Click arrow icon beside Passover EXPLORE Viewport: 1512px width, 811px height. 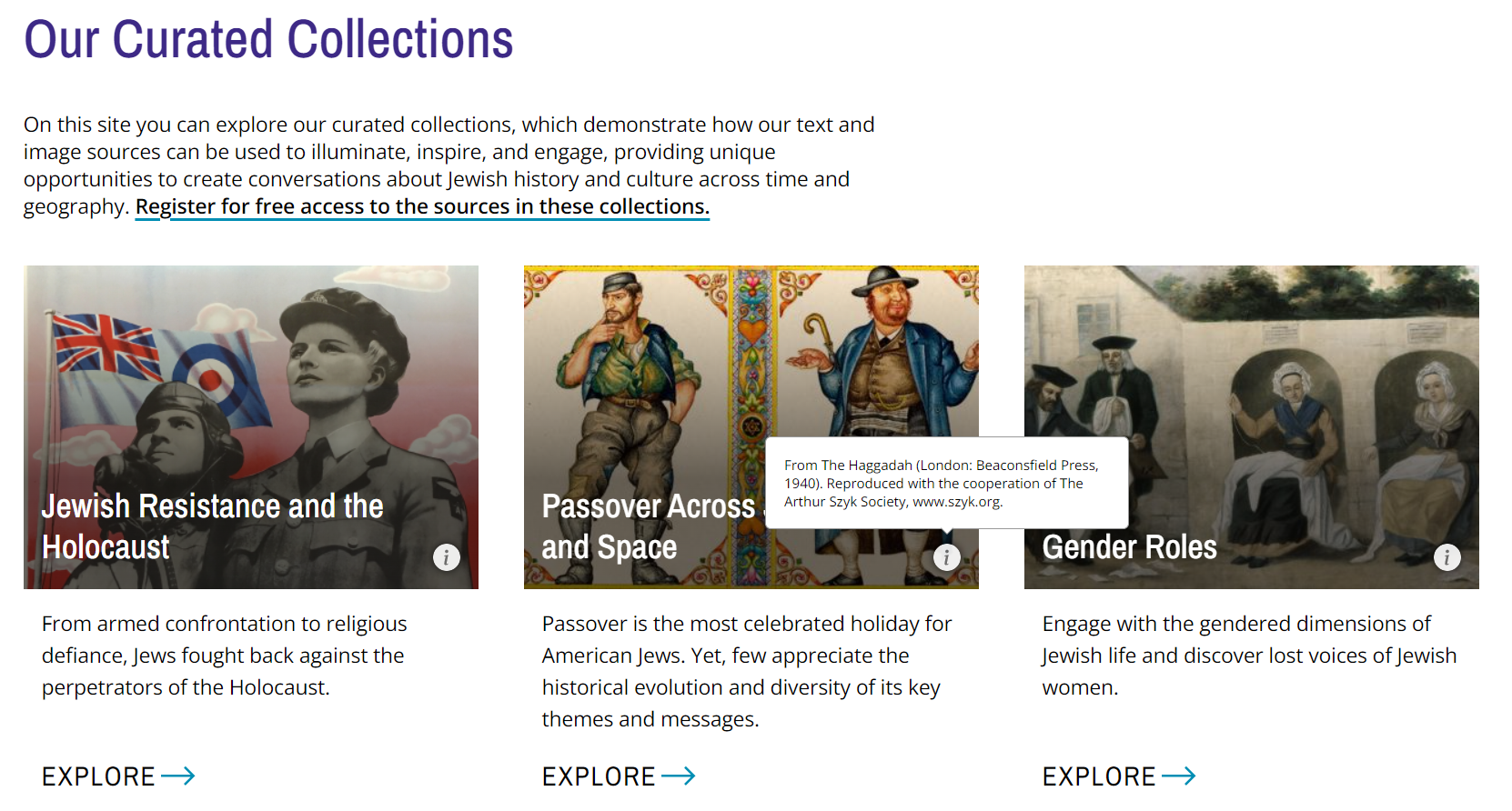tap(679, 776)
